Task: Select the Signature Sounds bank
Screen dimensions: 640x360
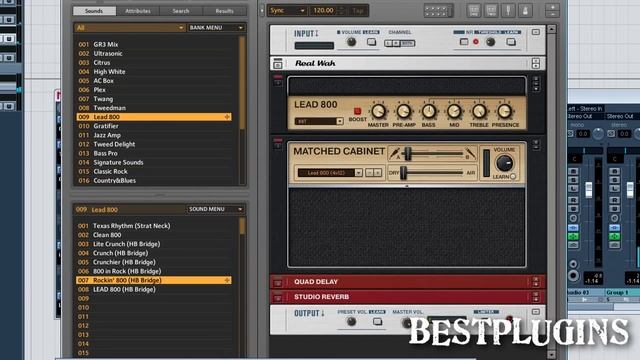Action: (154, 162)
